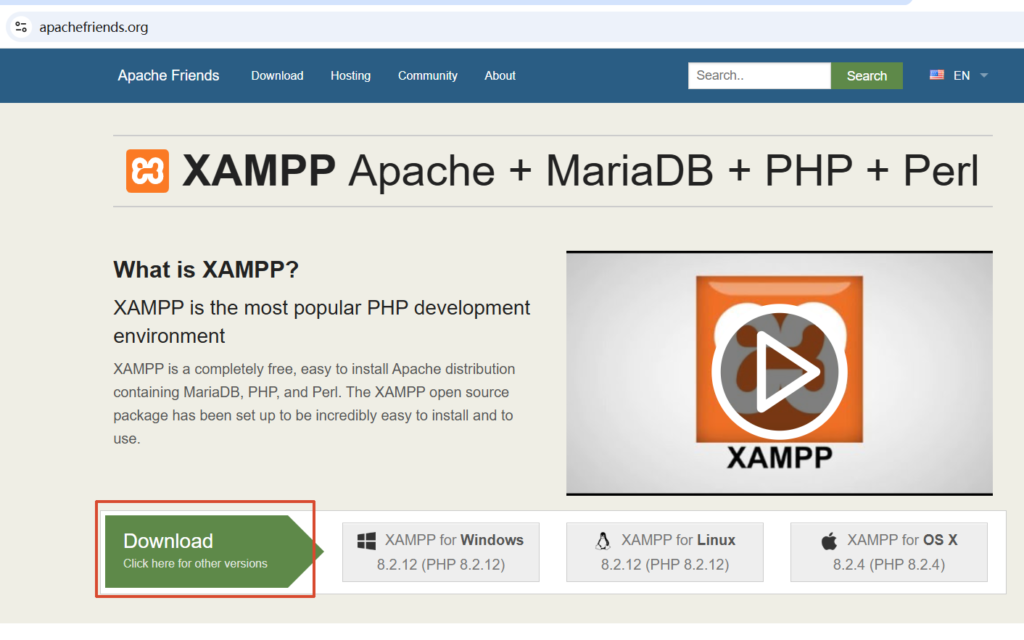Click the Windows logo icon
Viewport: 1024px width, 640px height.
pos(366,541)
